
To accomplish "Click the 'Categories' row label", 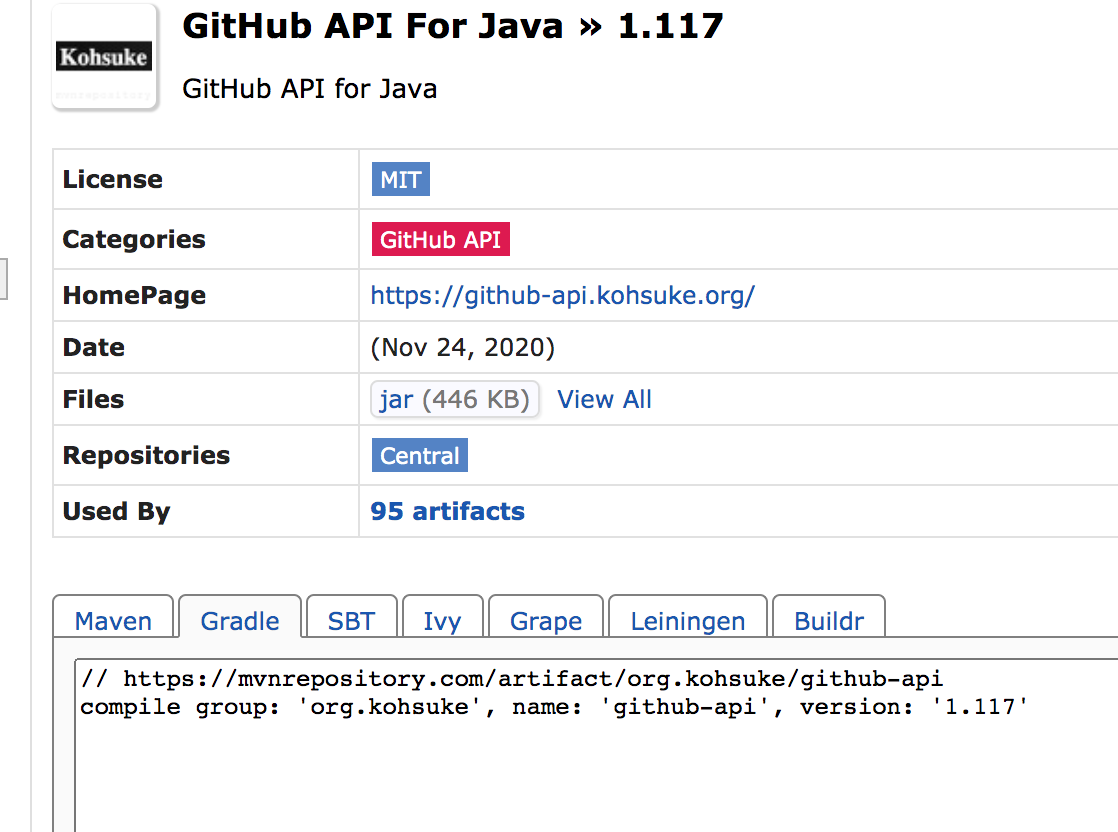I will coord(134,240).
